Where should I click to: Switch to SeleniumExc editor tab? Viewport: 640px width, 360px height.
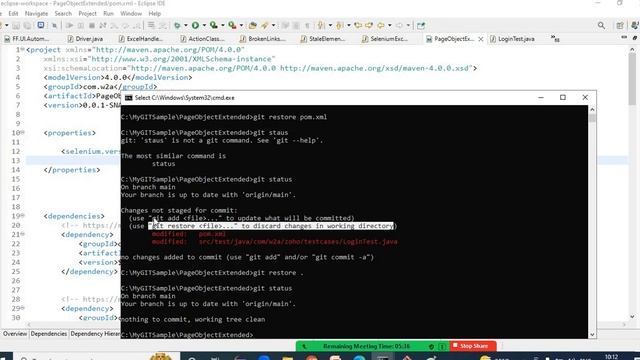(x=384, y=39)
